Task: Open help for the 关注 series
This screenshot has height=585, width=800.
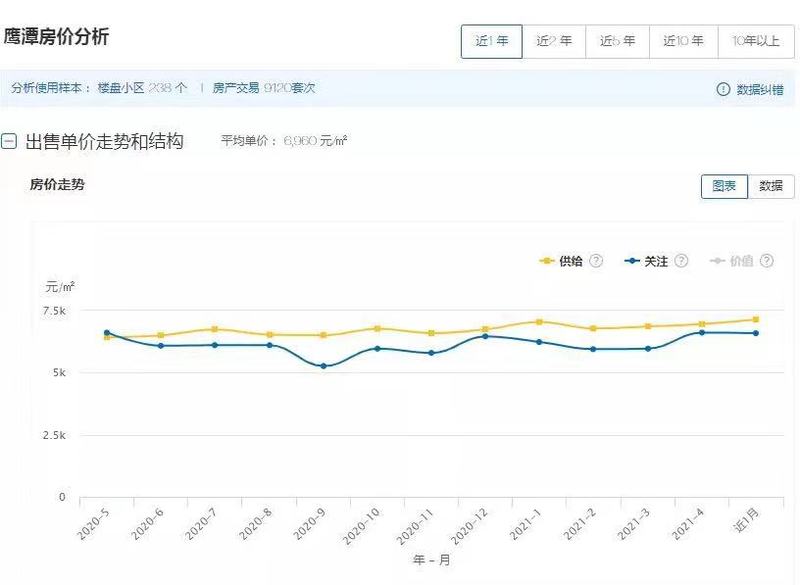Action: [x=681, y=260]
